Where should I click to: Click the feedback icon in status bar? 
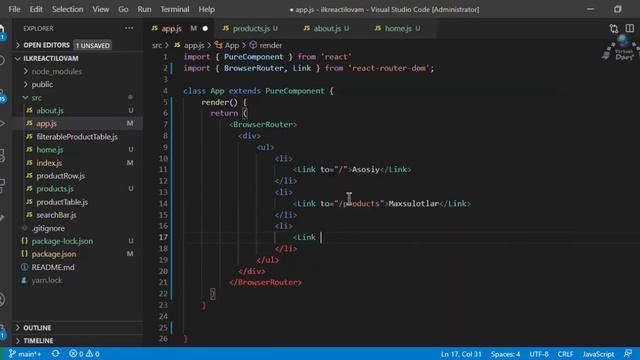point(628,353)
